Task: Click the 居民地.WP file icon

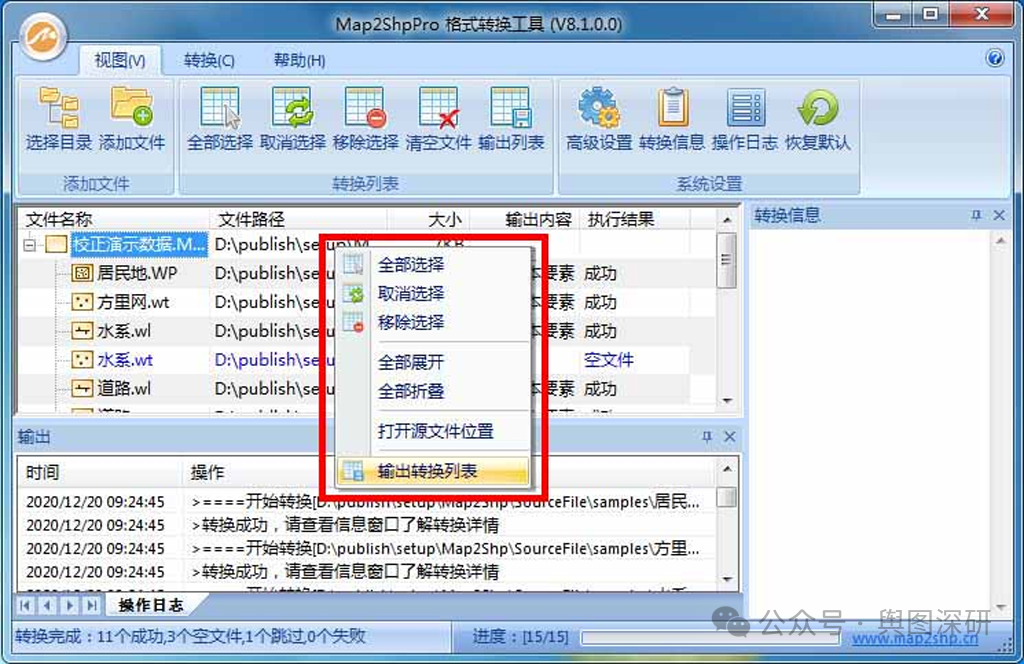Action: coord(82,273)
